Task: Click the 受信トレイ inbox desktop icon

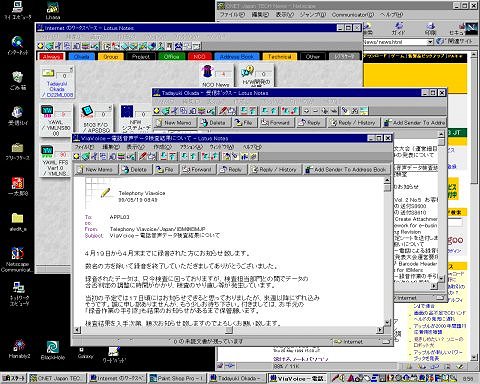Action: (17, 116)
